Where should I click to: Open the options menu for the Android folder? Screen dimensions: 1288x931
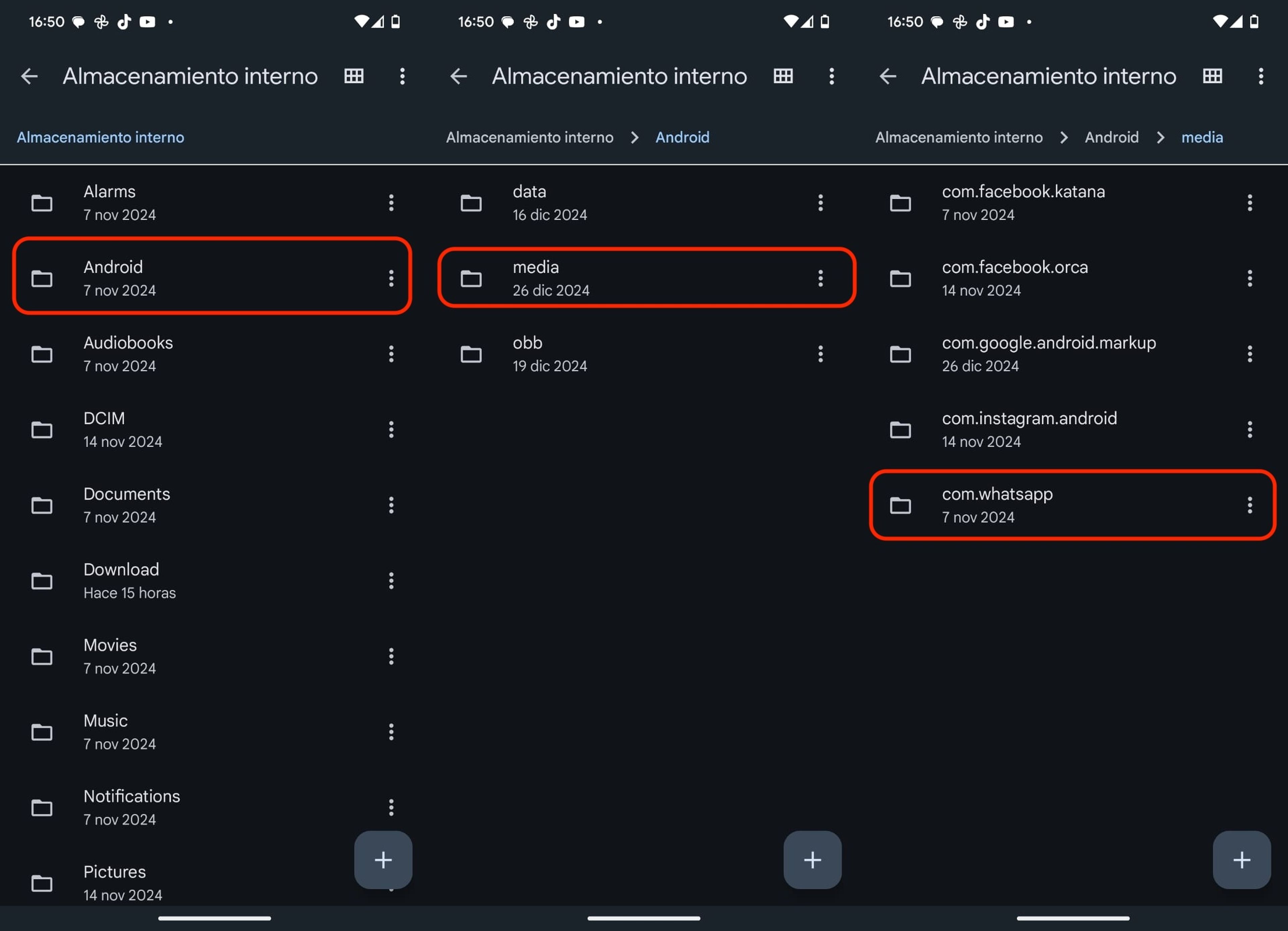(x=391, y=278)
